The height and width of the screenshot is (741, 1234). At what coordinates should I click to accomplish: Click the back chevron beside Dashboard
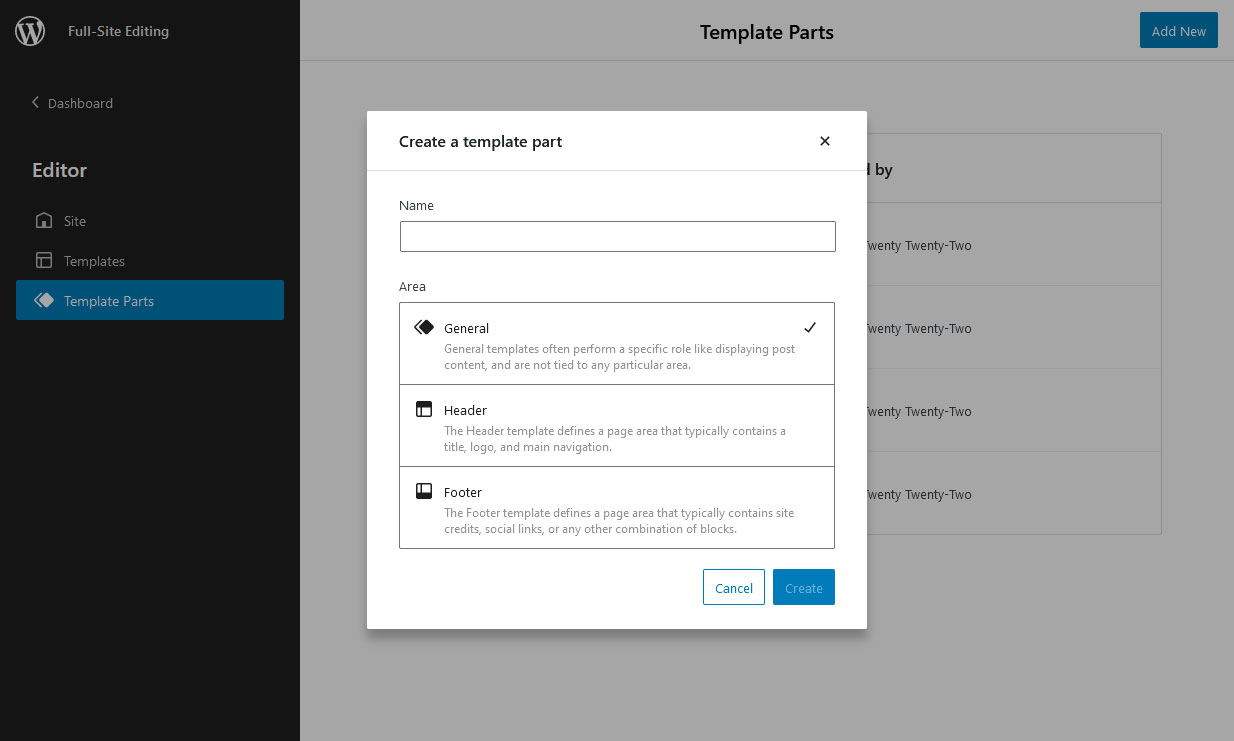click(x=36, y=102)
